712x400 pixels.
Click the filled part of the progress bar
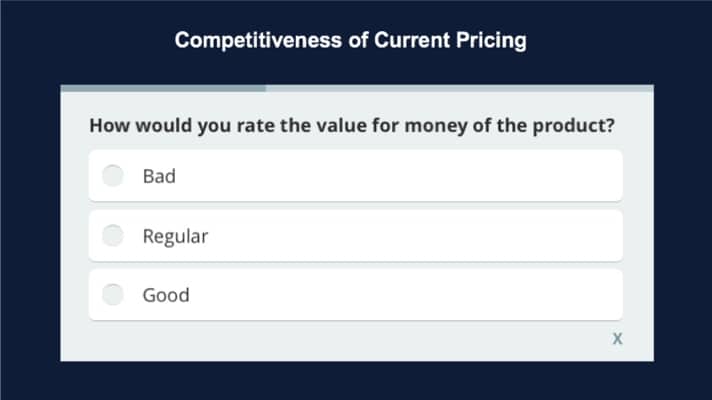[x=163, y=88]
